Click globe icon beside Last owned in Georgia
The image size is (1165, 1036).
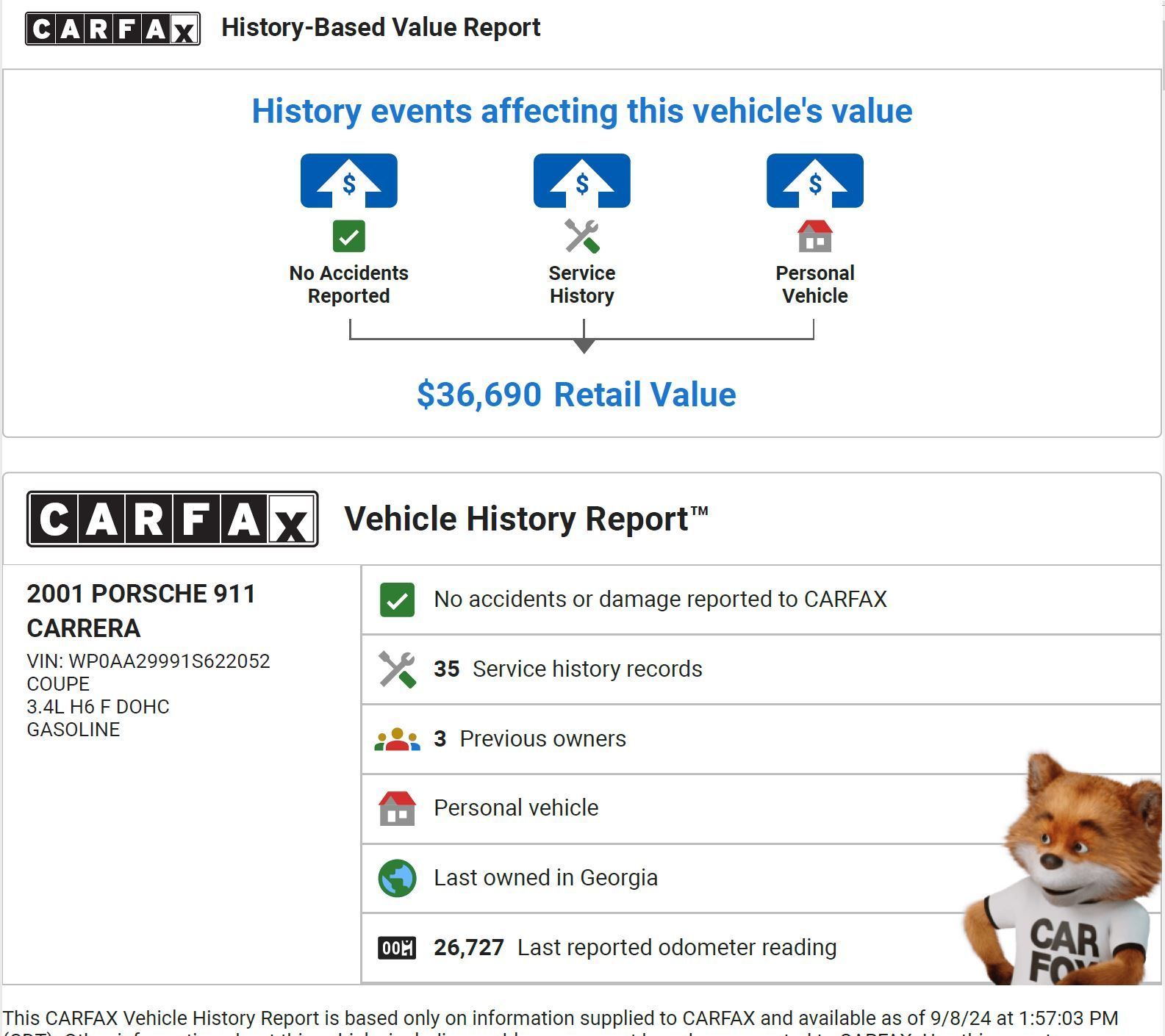[397, 878]
